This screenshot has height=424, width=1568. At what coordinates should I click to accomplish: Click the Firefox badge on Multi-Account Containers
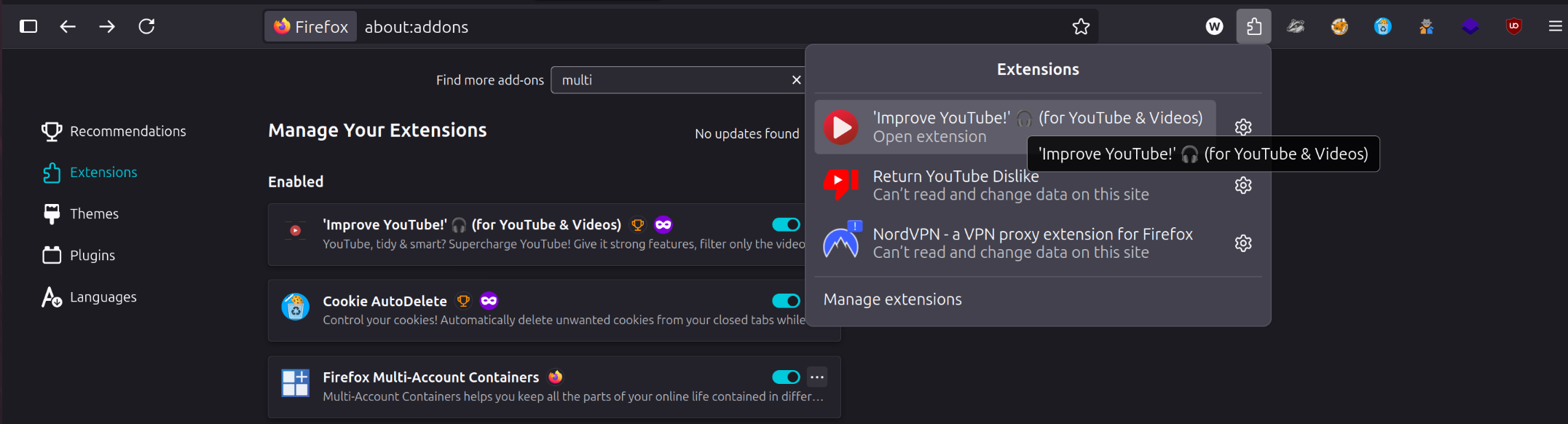[555, 377]
